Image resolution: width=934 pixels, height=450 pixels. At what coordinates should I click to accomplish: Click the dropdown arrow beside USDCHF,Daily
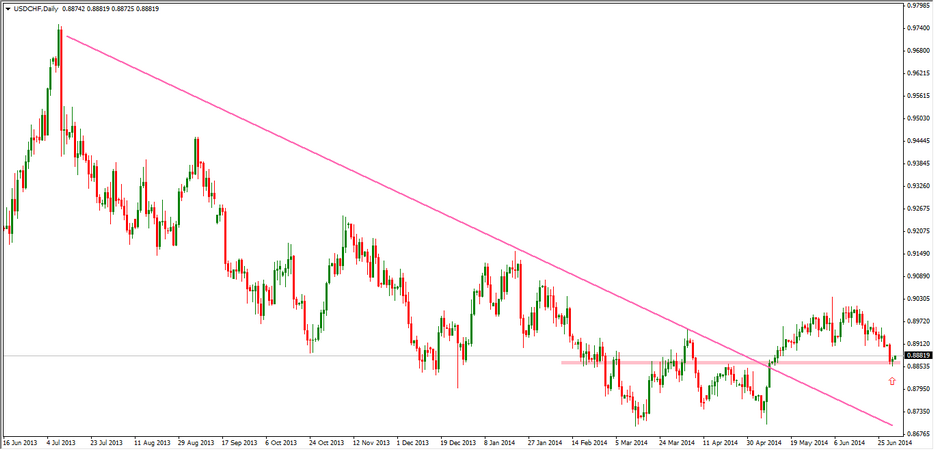7,8
